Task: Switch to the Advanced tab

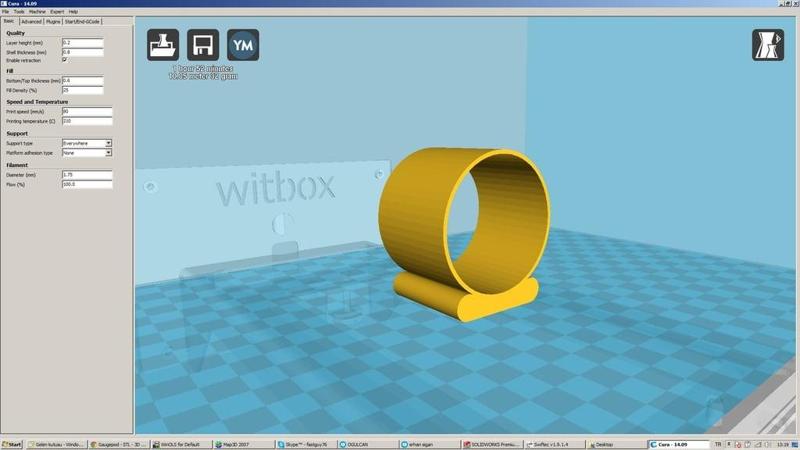Action: pos(31,21)
